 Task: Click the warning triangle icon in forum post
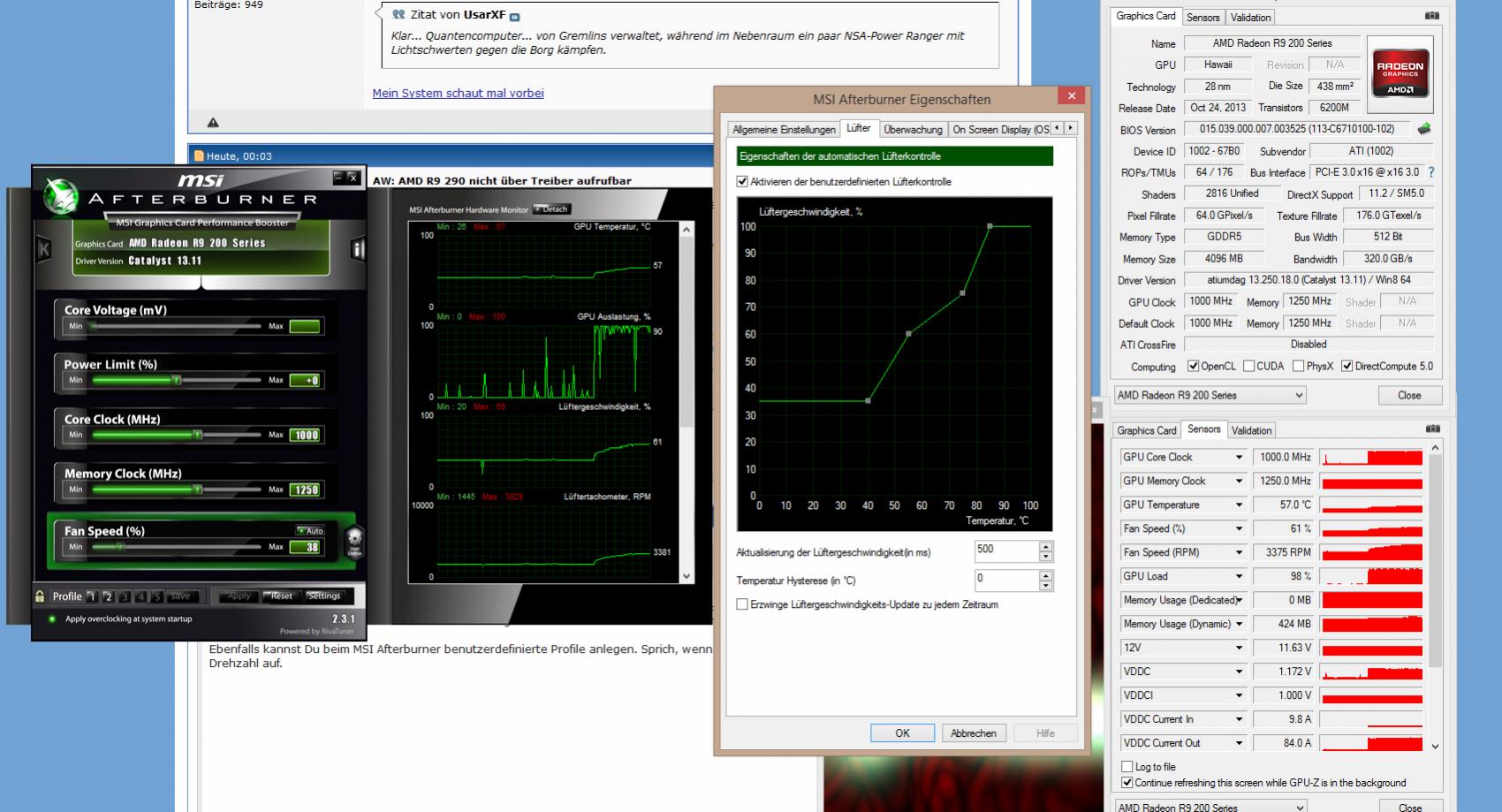coord(213,123)
